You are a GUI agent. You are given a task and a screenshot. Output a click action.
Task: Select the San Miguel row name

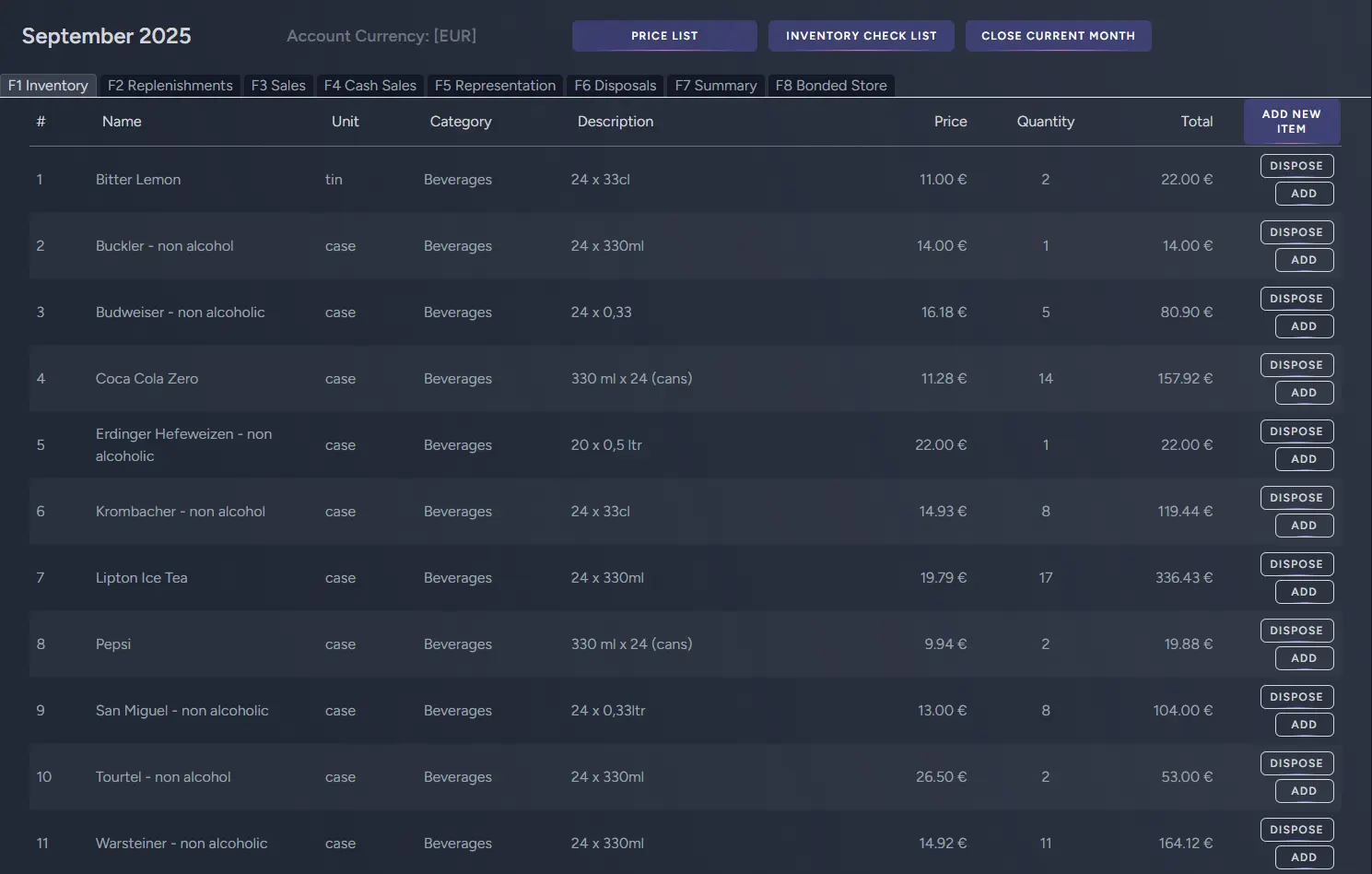182,711
